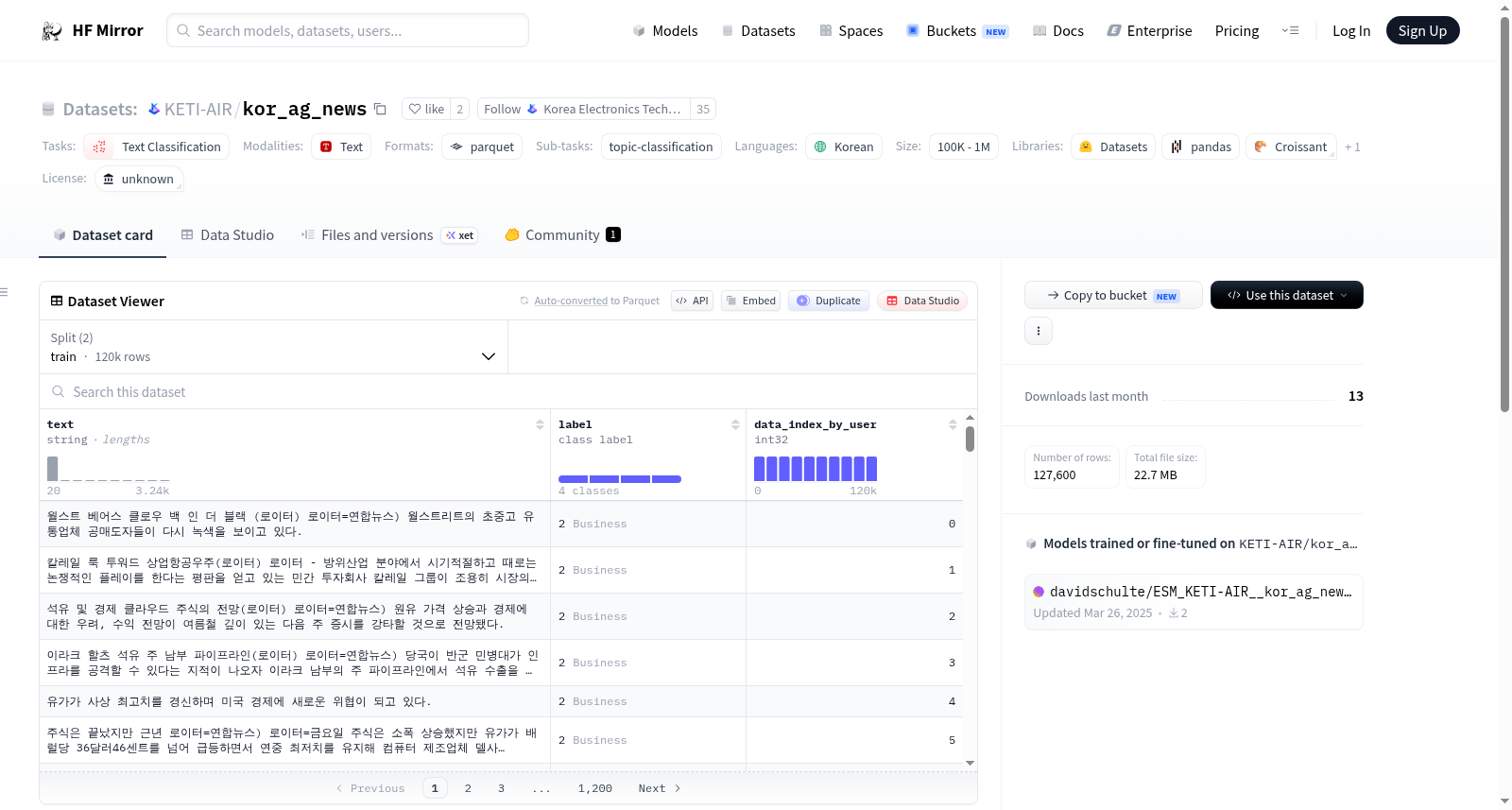
Task: Open the KETI-AIR organization link
Action: (198, 109)
